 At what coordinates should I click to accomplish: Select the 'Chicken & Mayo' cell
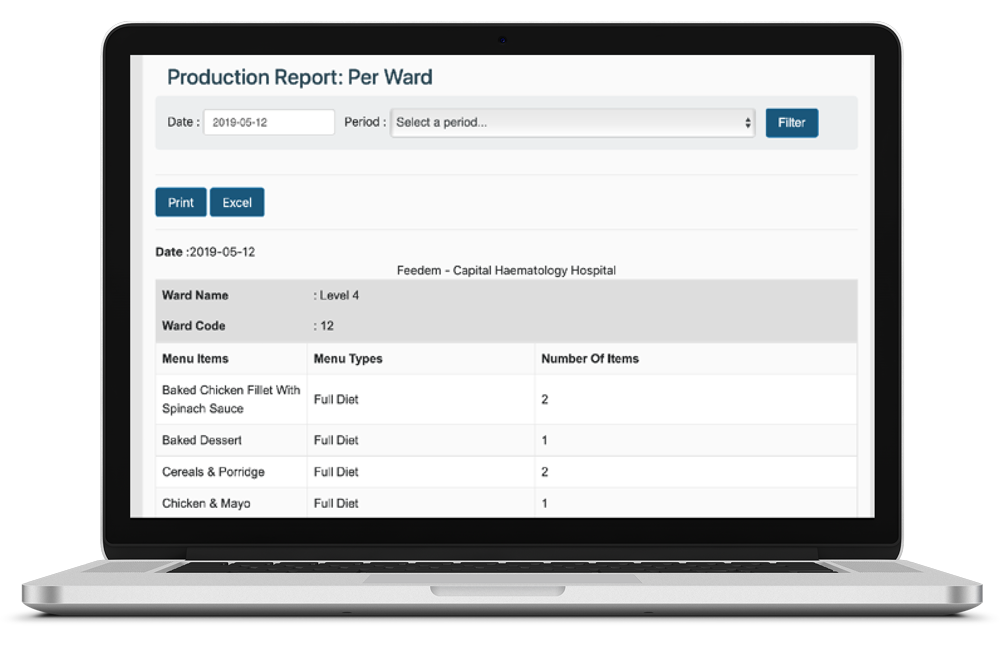click(231, 503)
